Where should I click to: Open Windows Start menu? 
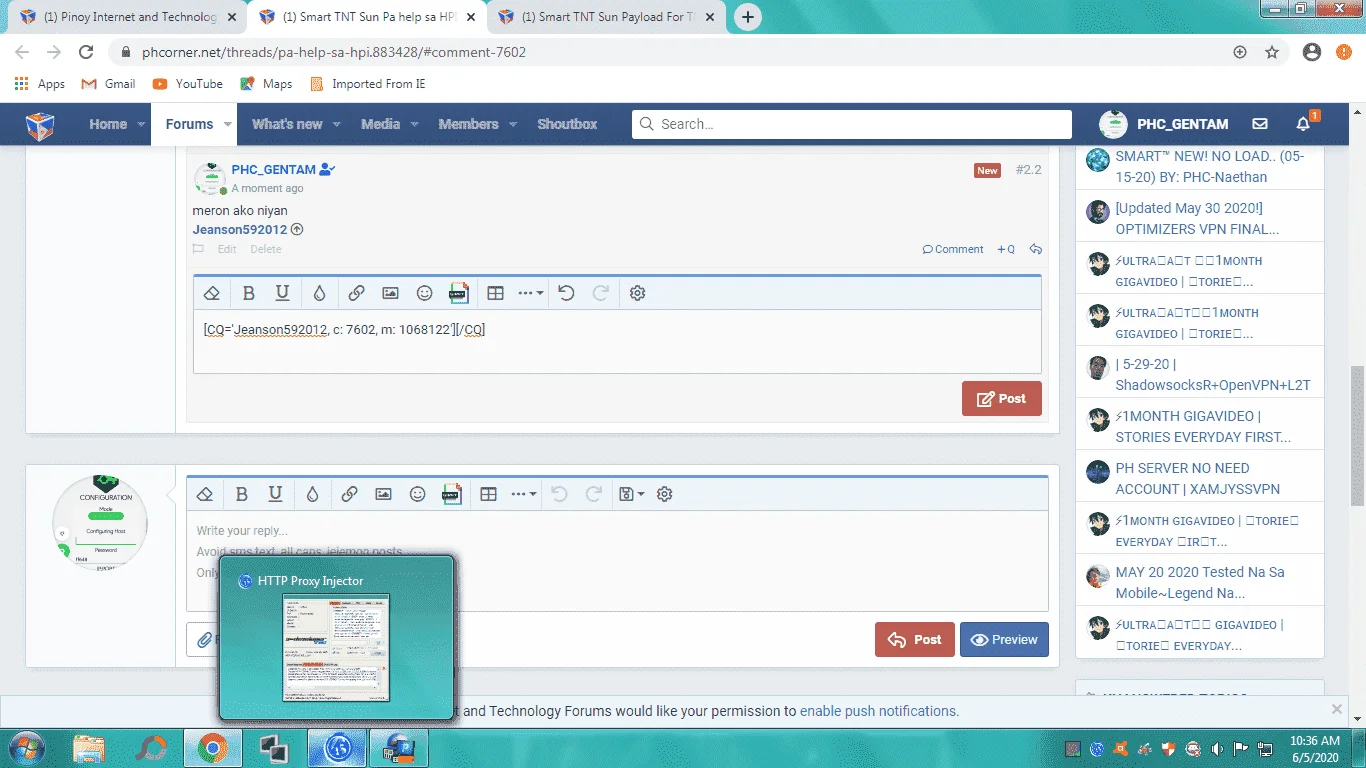coord(25,747)
